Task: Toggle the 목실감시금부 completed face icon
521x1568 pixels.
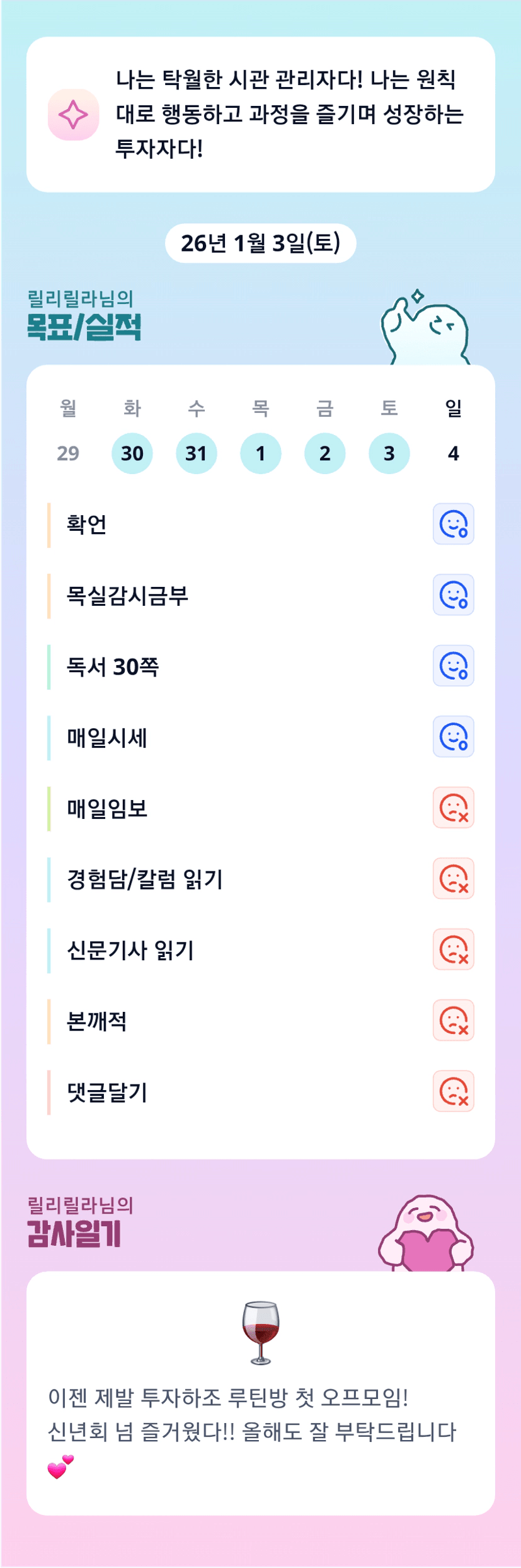Action: pyautogui.click(x=453, y=595)
